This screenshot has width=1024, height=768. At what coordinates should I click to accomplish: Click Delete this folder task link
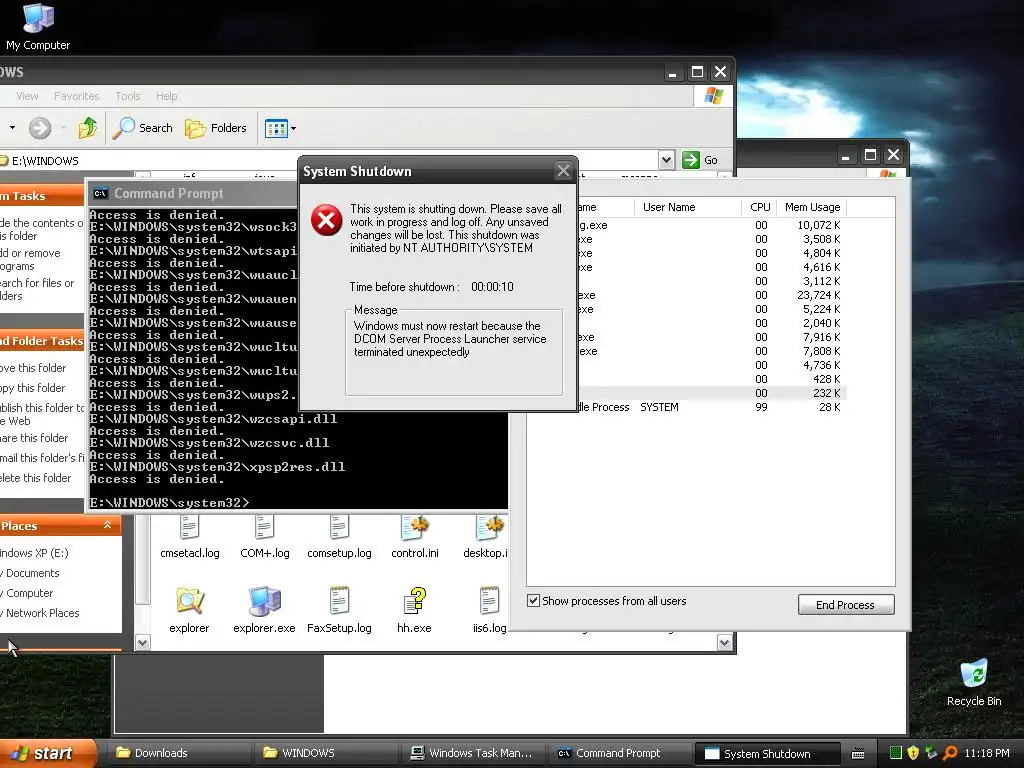pos(36,478)
